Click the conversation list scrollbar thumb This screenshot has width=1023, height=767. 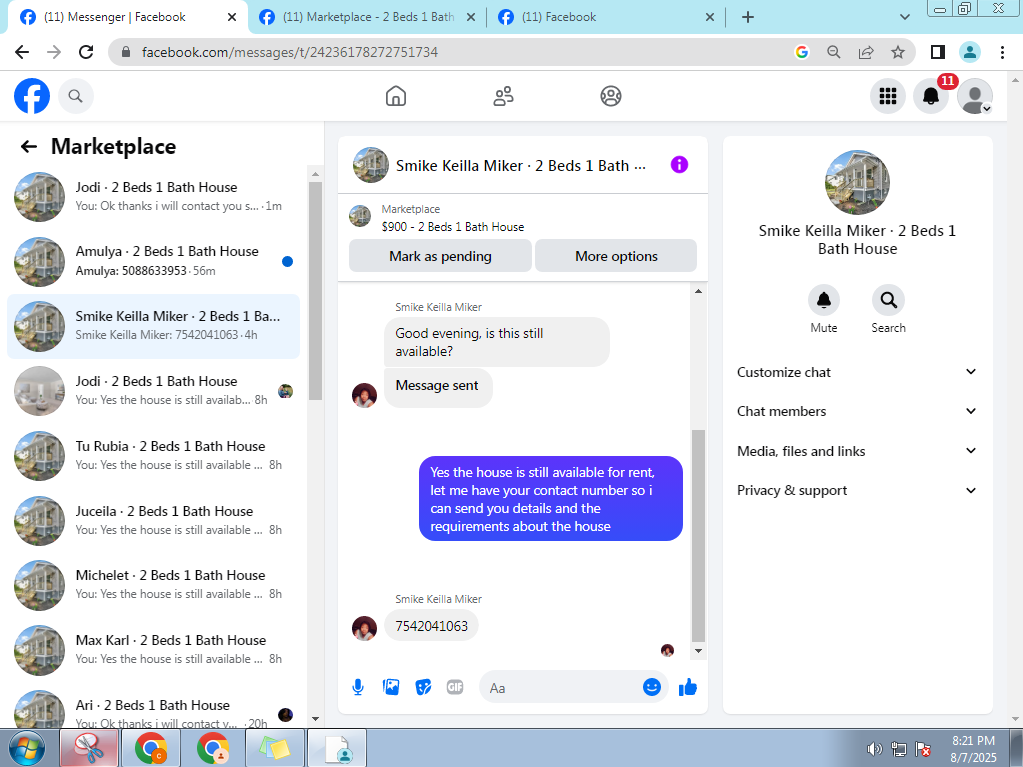click(x=315, y=291)
